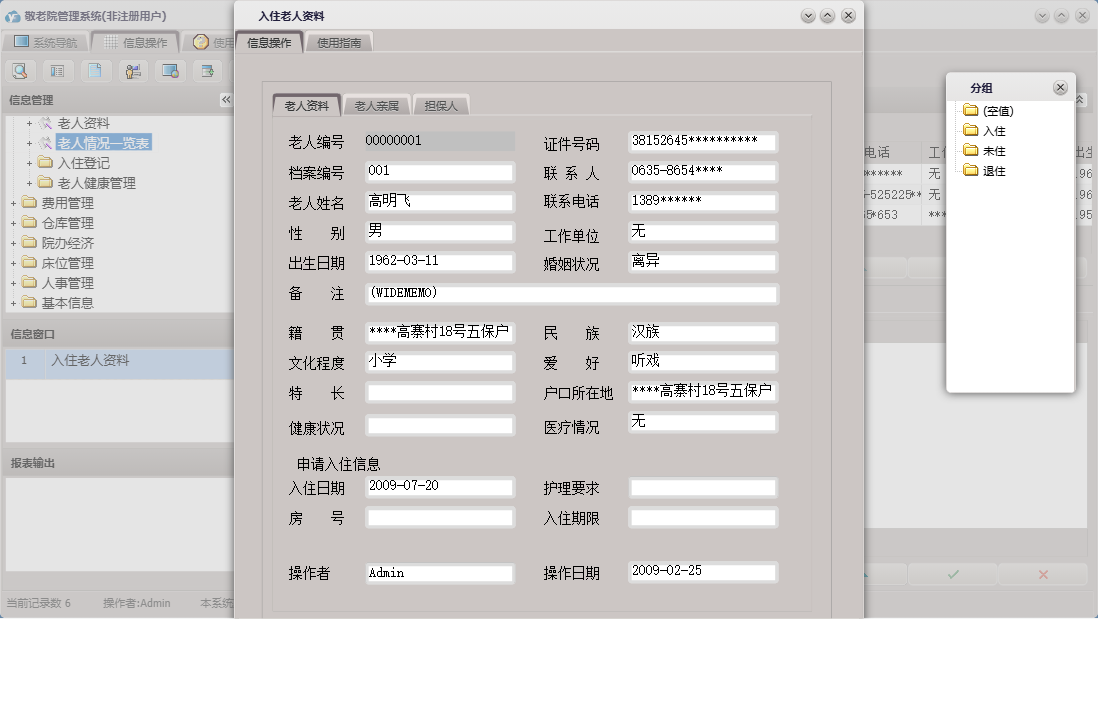
Task: Click the red X cancel button
Action: pyautogui.click(x=1043, y=574)
